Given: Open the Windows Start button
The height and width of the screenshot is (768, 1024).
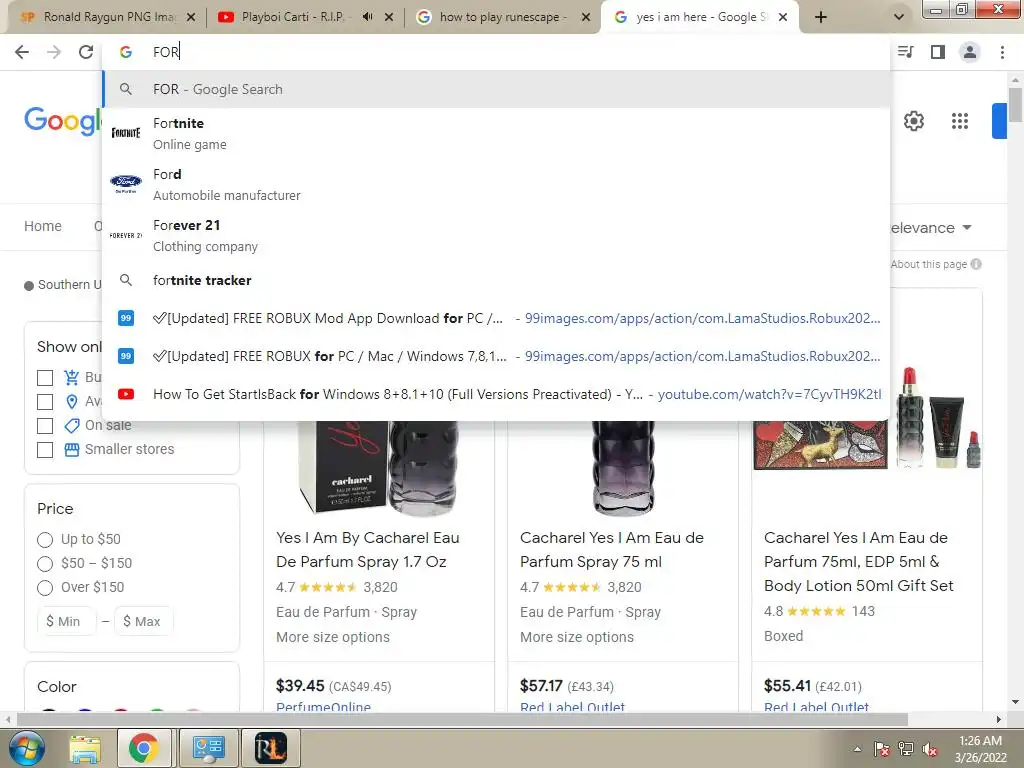Looking at the screenshot, I should click(x=26, y=748).
